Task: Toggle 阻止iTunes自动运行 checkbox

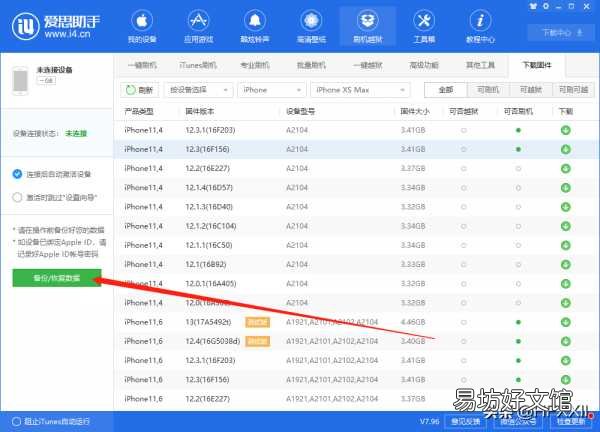Action: (x=16, y=421)
